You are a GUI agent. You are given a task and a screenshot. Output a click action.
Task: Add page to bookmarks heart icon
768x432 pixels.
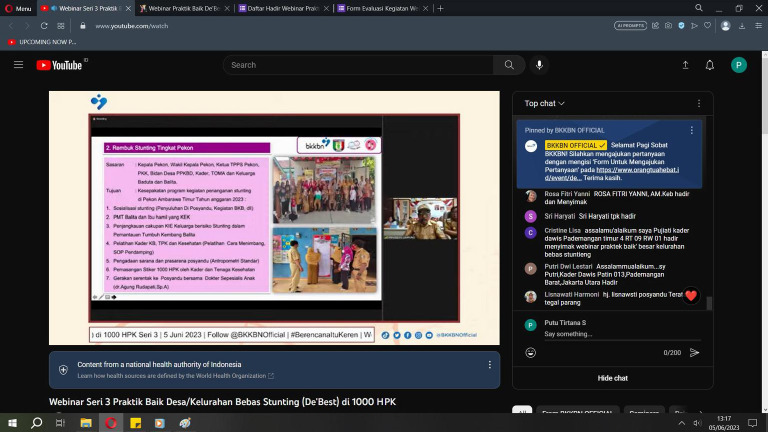pos(707,25)
